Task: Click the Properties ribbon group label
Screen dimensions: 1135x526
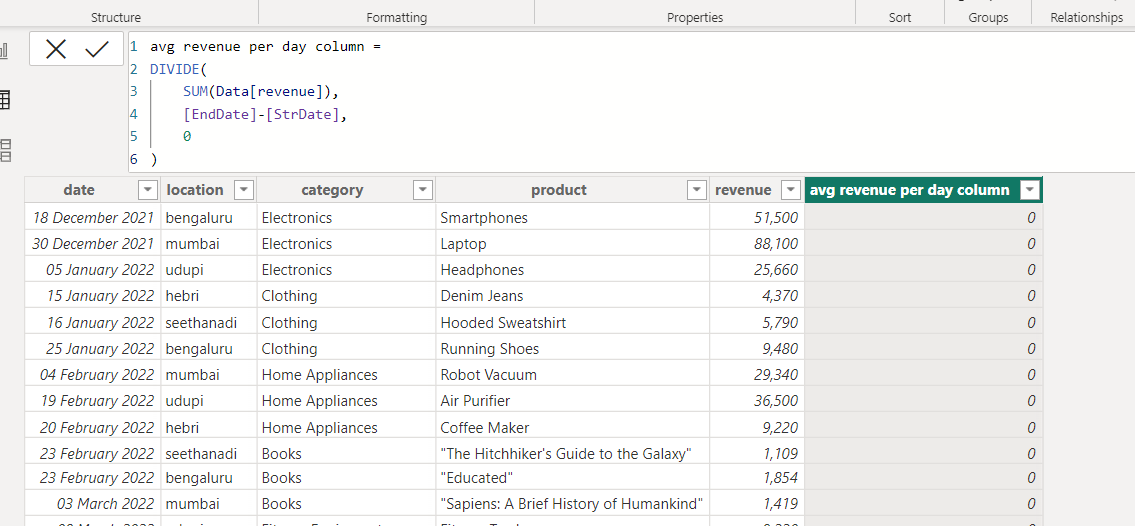Action: coord(695,17)
